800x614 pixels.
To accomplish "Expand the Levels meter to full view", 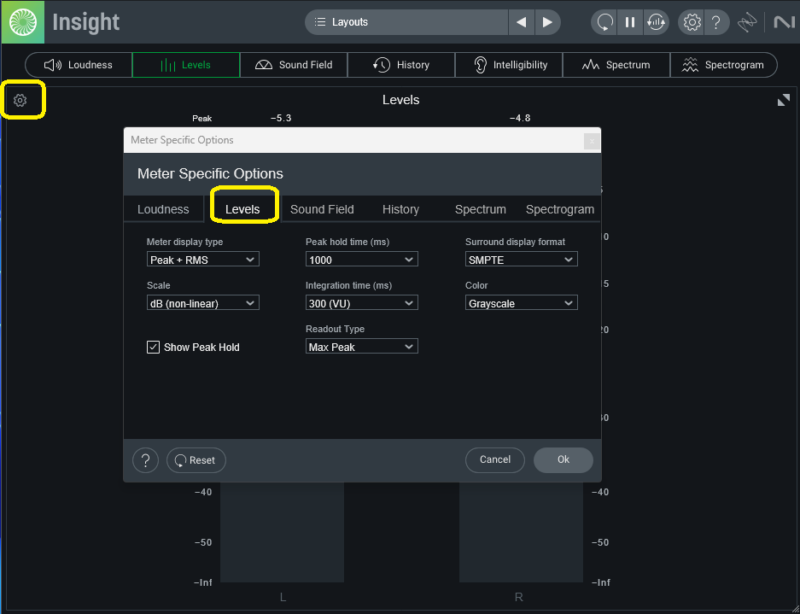I will click(783, 100).
